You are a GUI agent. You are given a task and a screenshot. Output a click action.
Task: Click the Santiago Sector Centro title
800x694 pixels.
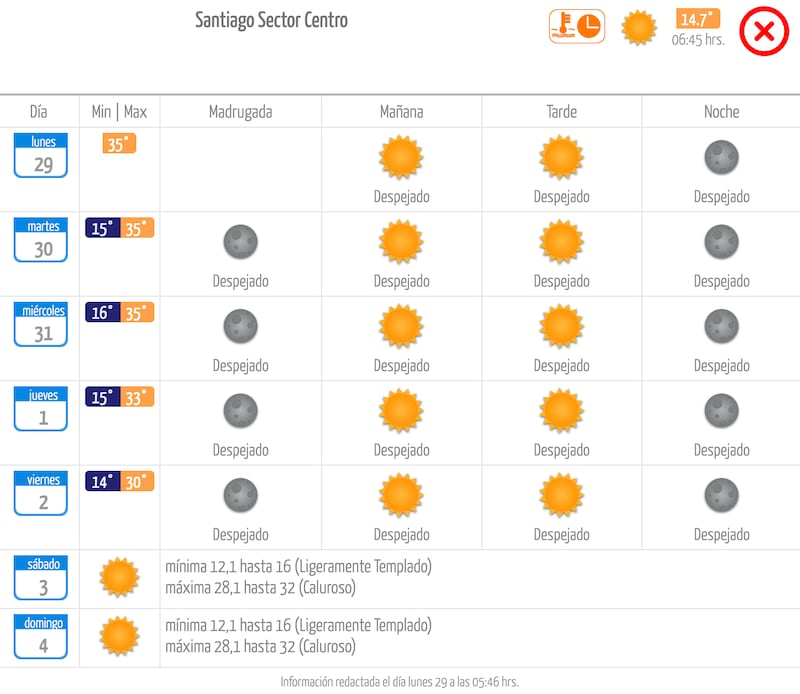[x=272, y=20]
